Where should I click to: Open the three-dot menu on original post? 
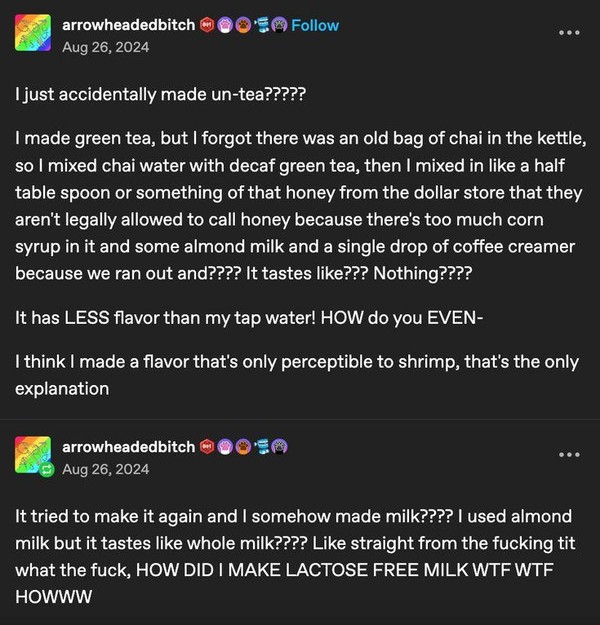(x=569, y=33)
